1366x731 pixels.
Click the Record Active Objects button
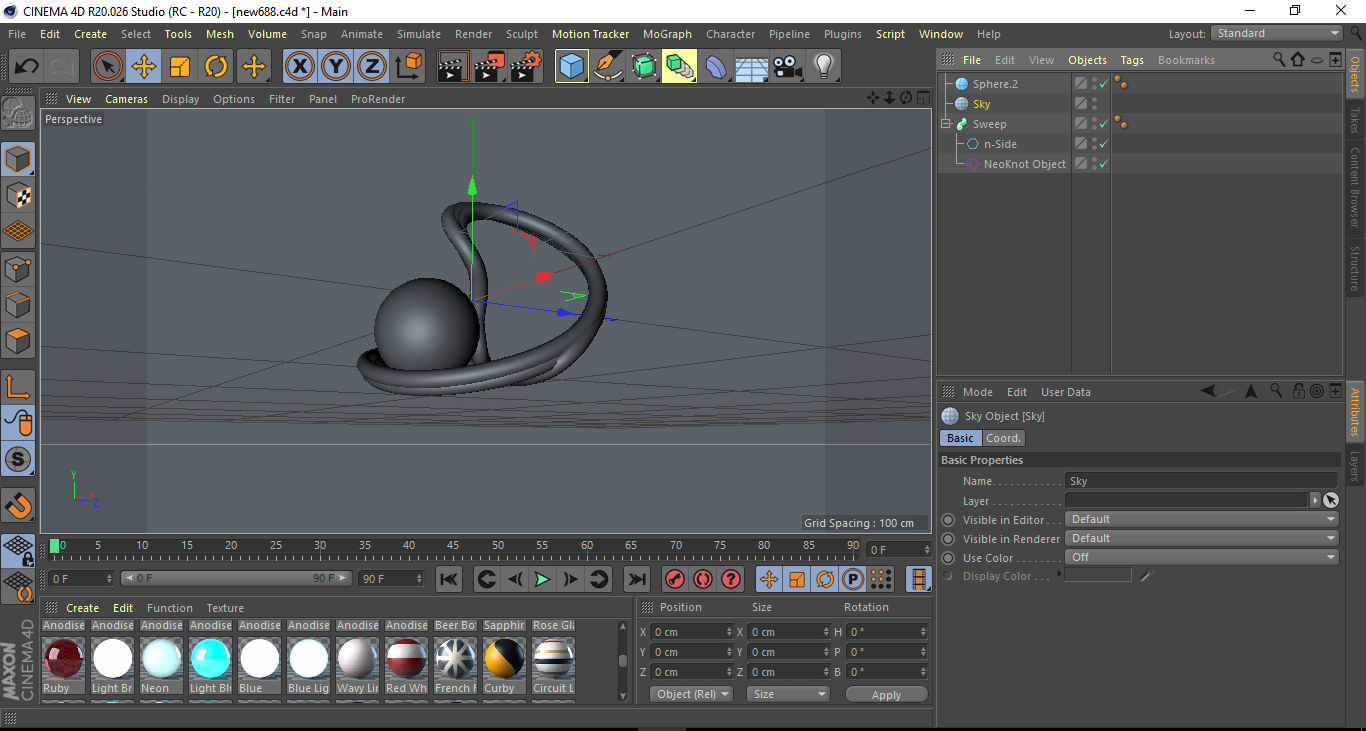[x=675, y=579]
